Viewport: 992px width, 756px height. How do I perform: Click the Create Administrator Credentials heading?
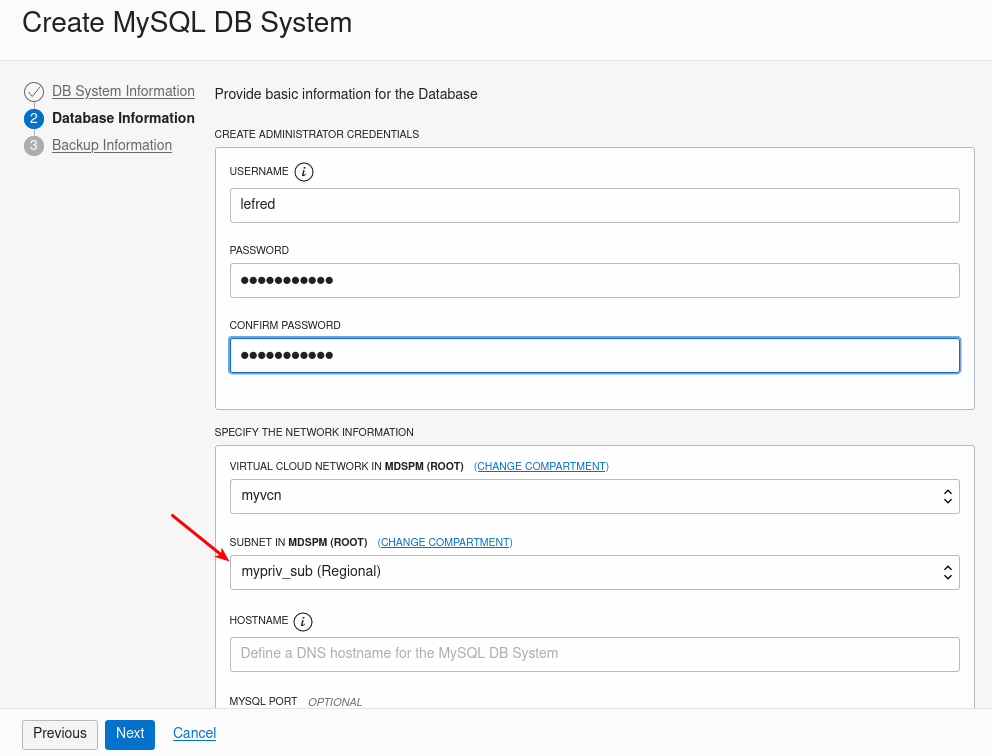point(317,134)
